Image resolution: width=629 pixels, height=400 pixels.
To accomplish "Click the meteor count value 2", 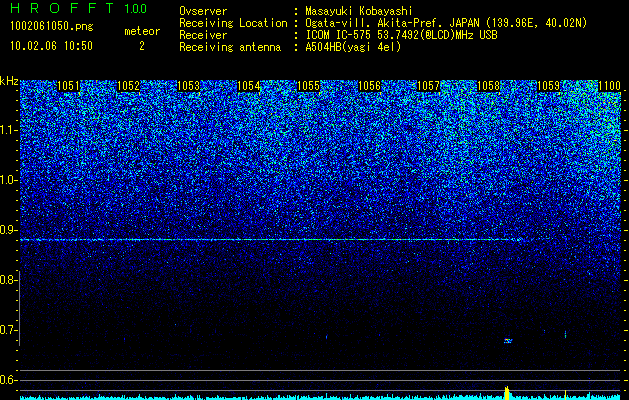I will pos(142,46).
